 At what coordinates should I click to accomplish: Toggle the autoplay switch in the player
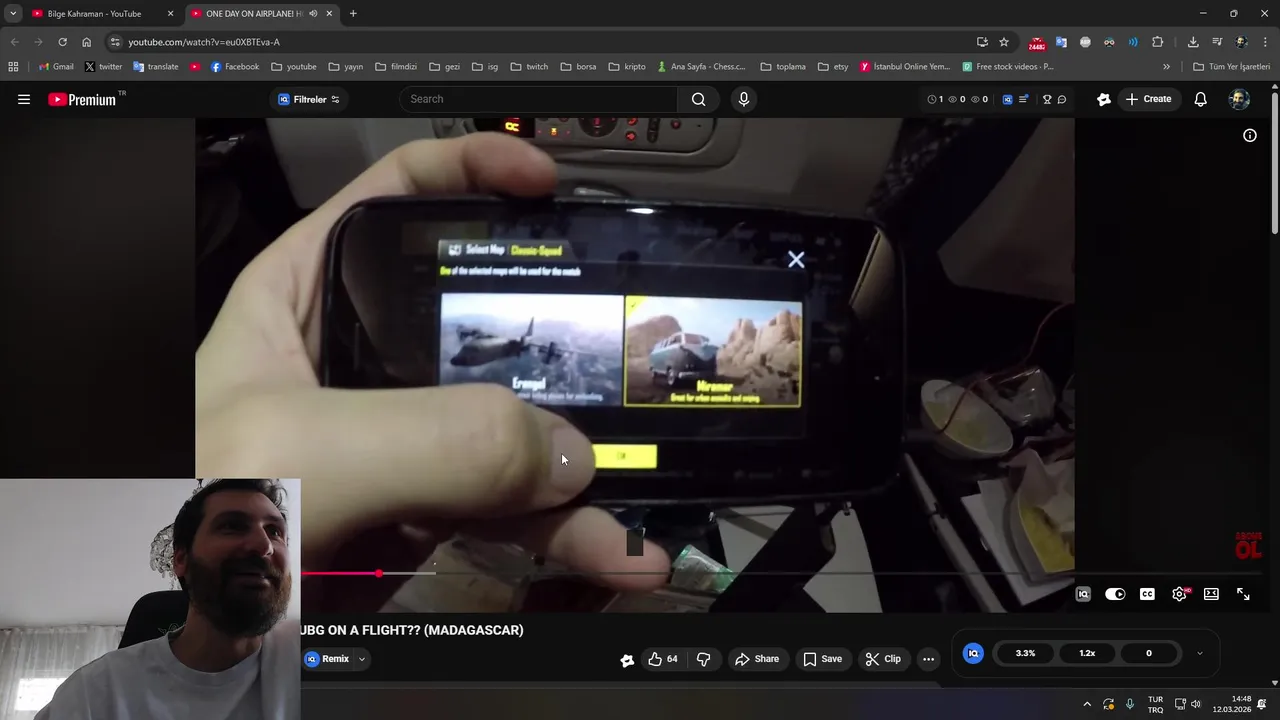[1115, 594]
